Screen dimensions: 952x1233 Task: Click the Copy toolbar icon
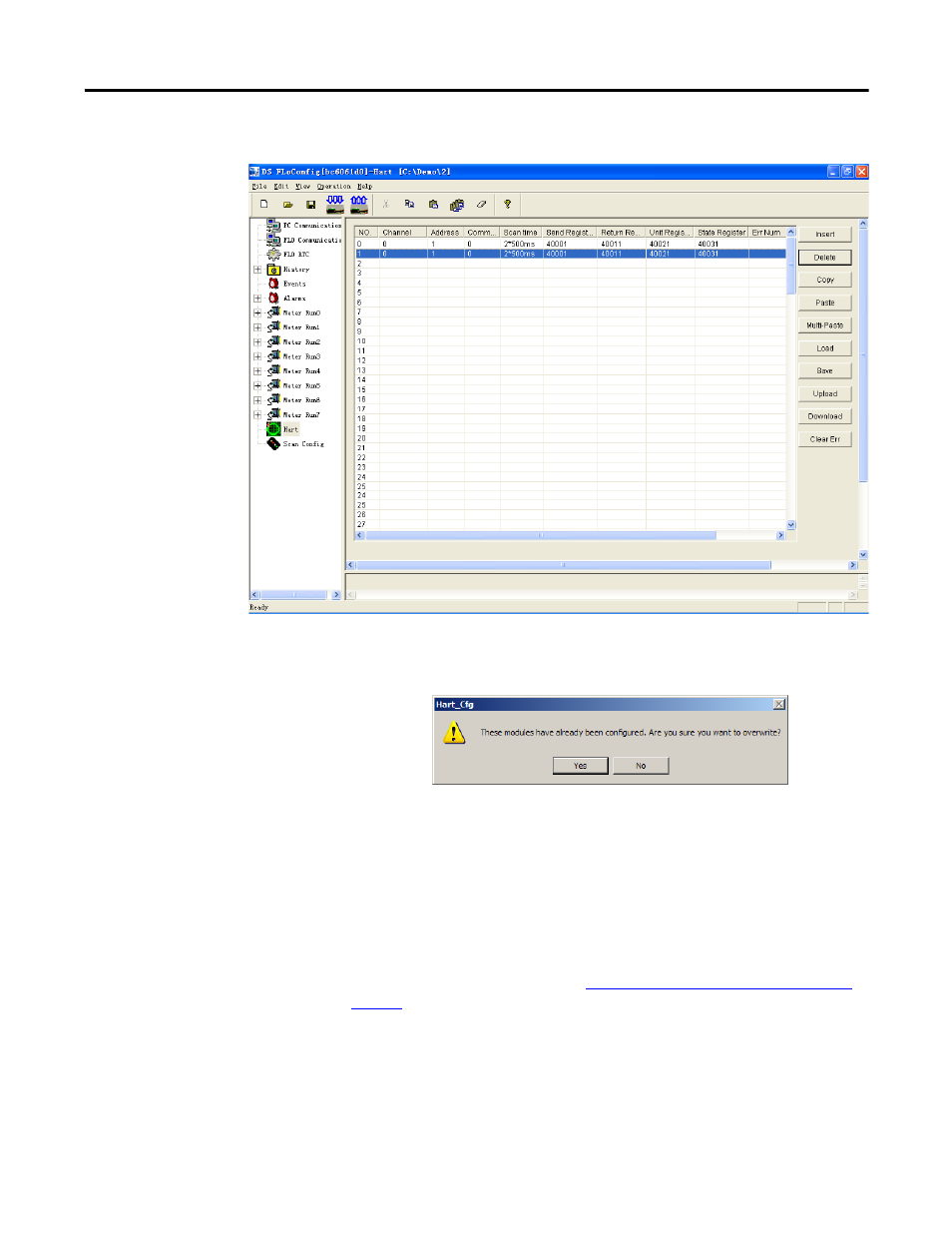(409, 204)
